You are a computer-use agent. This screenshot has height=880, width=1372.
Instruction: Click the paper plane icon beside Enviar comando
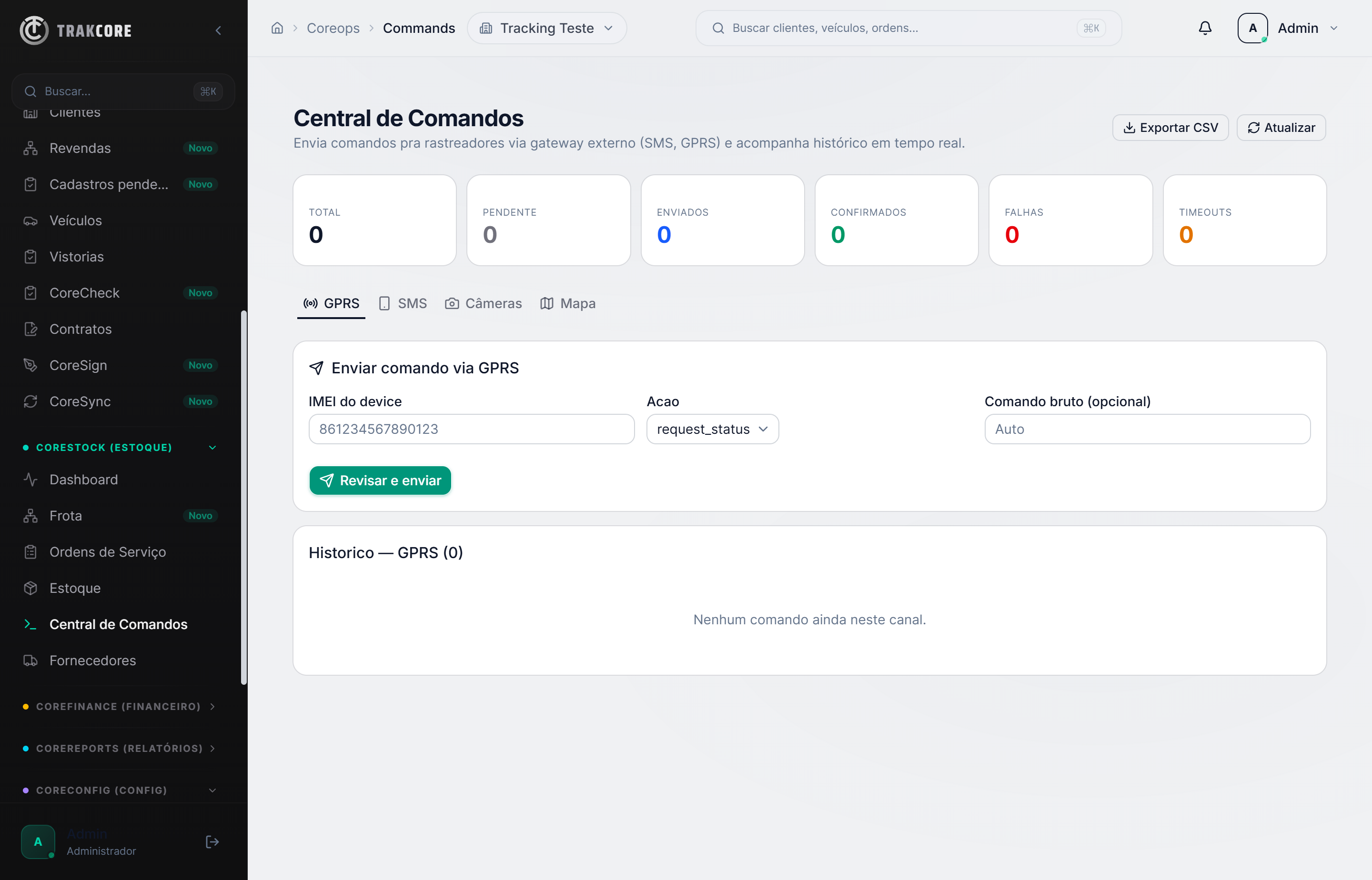point(316,368)
